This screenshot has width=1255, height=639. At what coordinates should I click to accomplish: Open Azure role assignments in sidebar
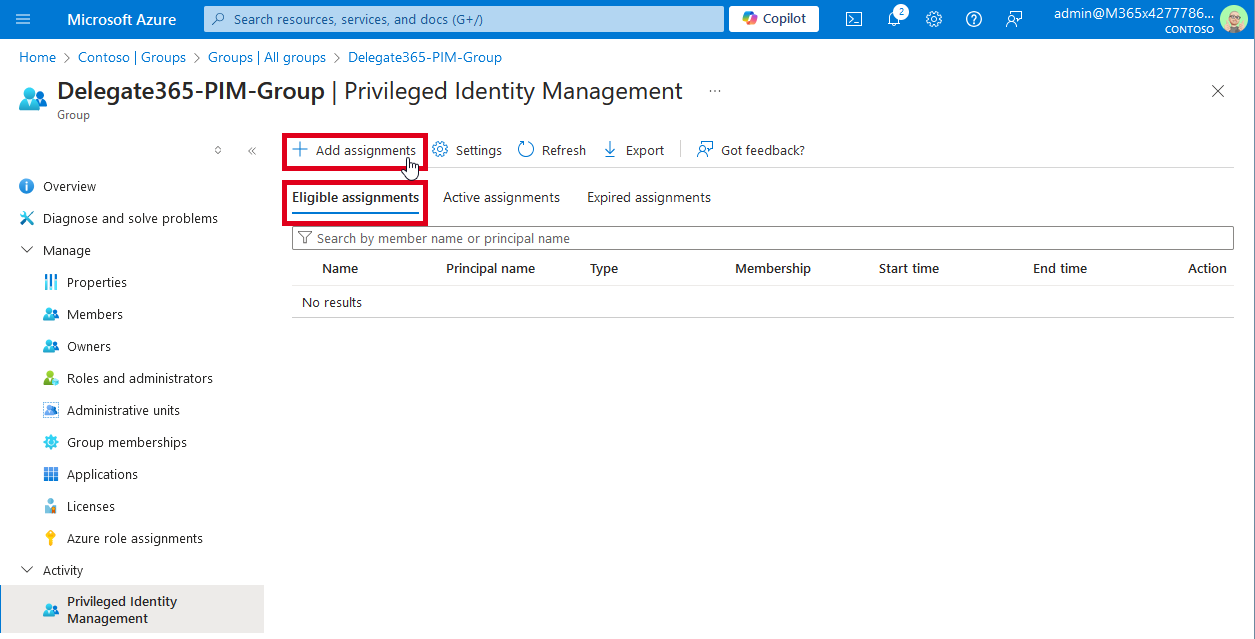(x=134, y=538)
